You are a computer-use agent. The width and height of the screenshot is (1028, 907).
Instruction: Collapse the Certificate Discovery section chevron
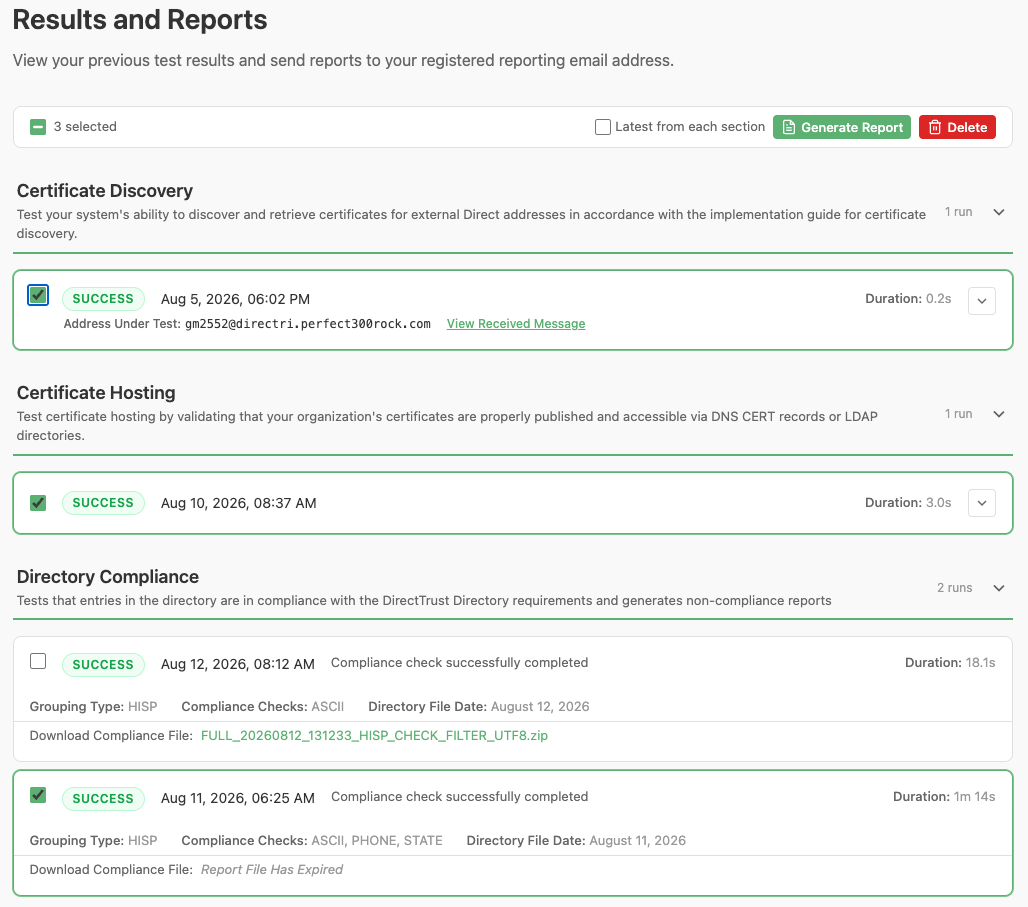pos(998,212)
